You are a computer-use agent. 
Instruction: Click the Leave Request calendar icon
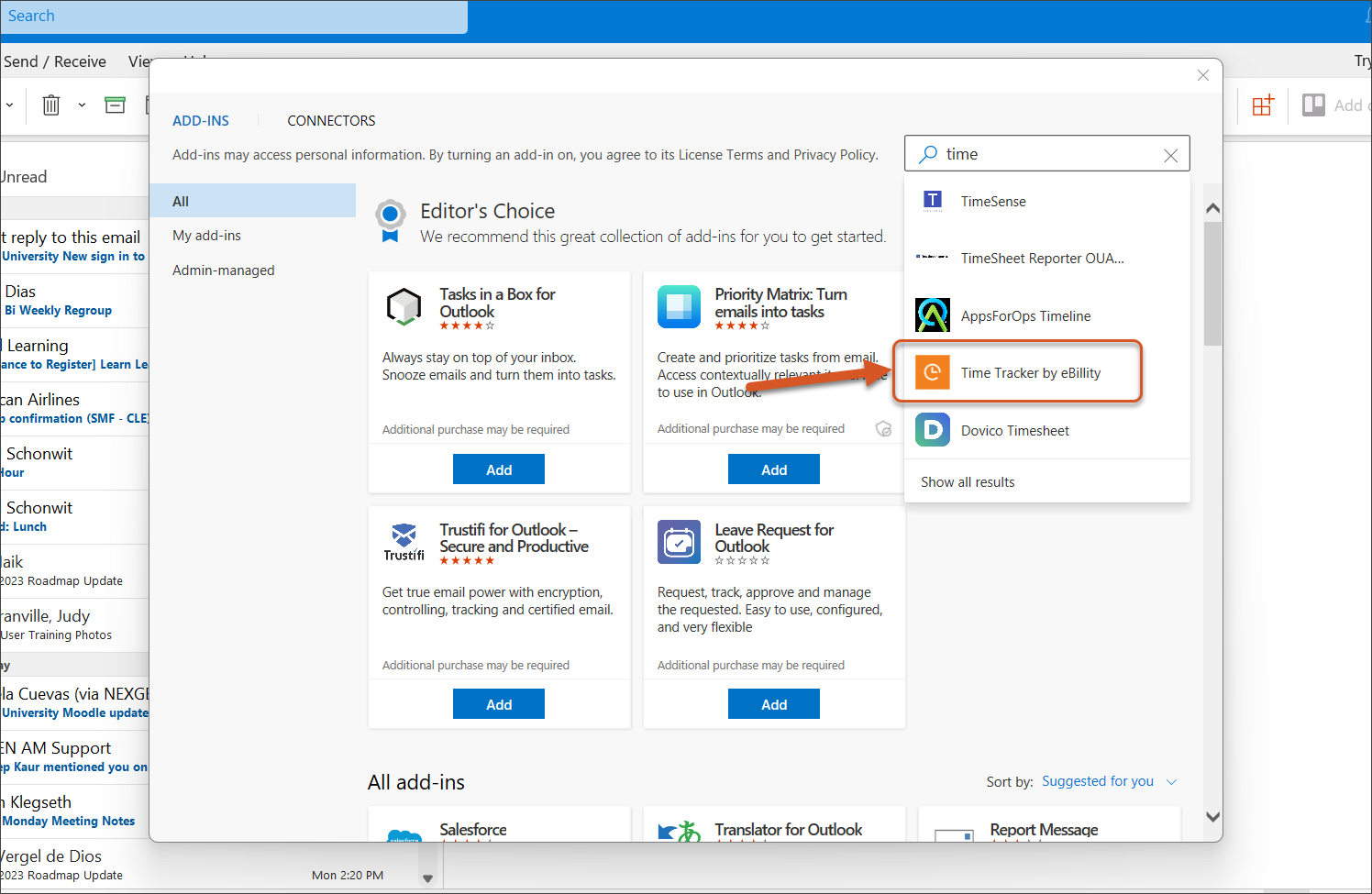679,542
